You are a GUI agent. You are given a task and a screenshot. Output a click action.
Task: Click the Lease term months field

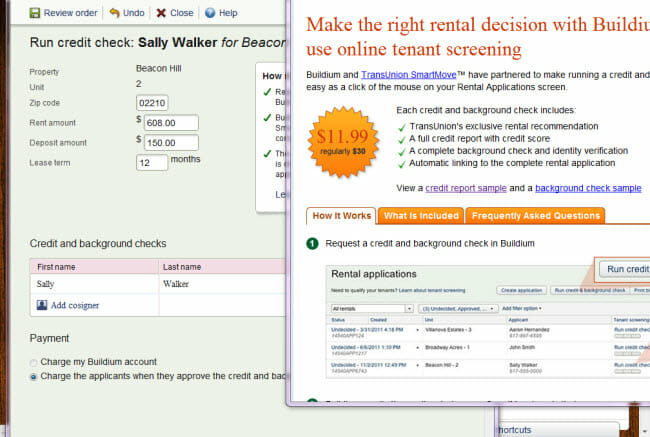point(151,162)
